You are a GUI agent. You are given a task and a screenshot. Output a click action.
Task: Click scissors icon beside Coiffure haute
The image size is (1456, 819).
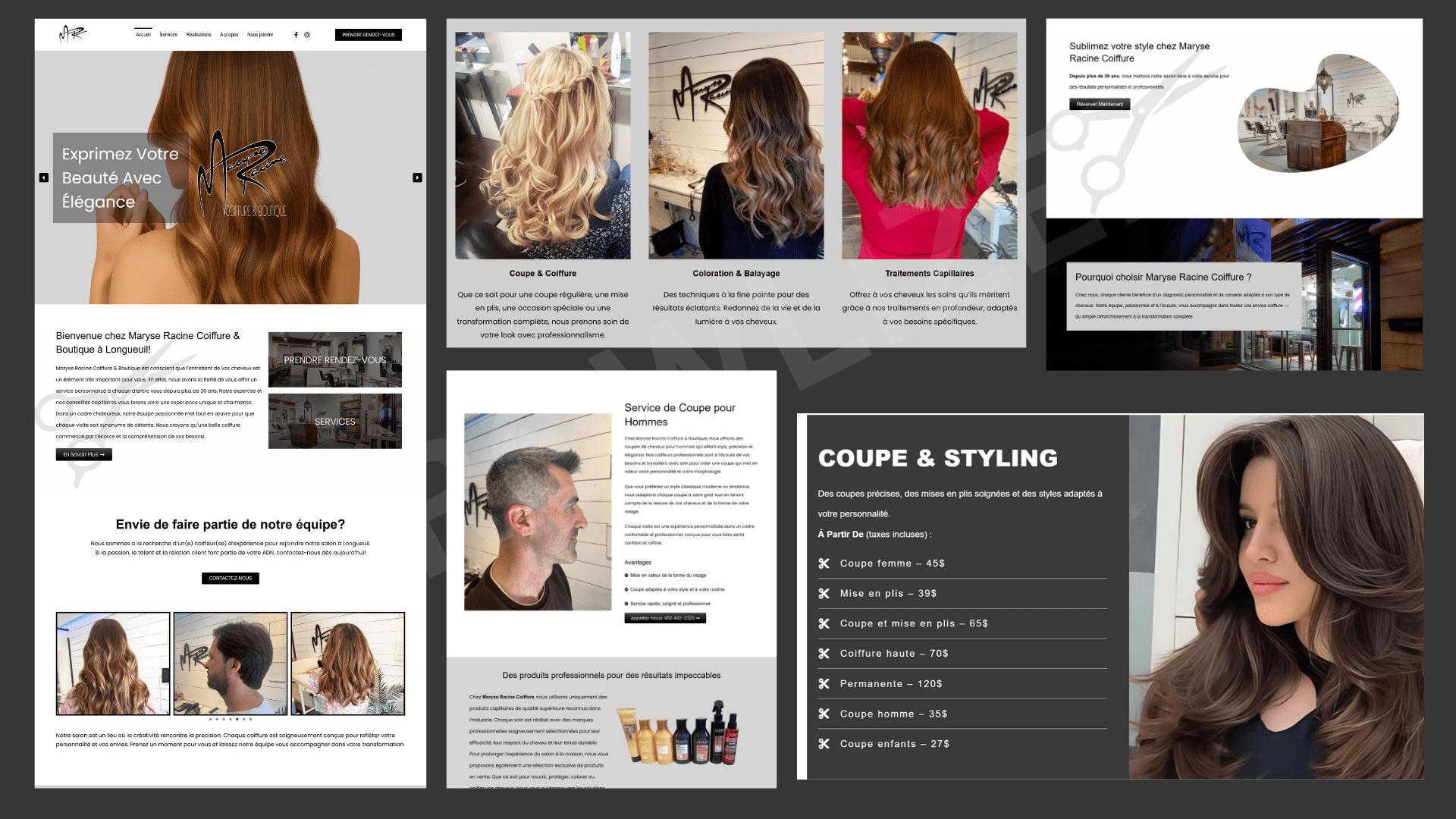point(824,654)
